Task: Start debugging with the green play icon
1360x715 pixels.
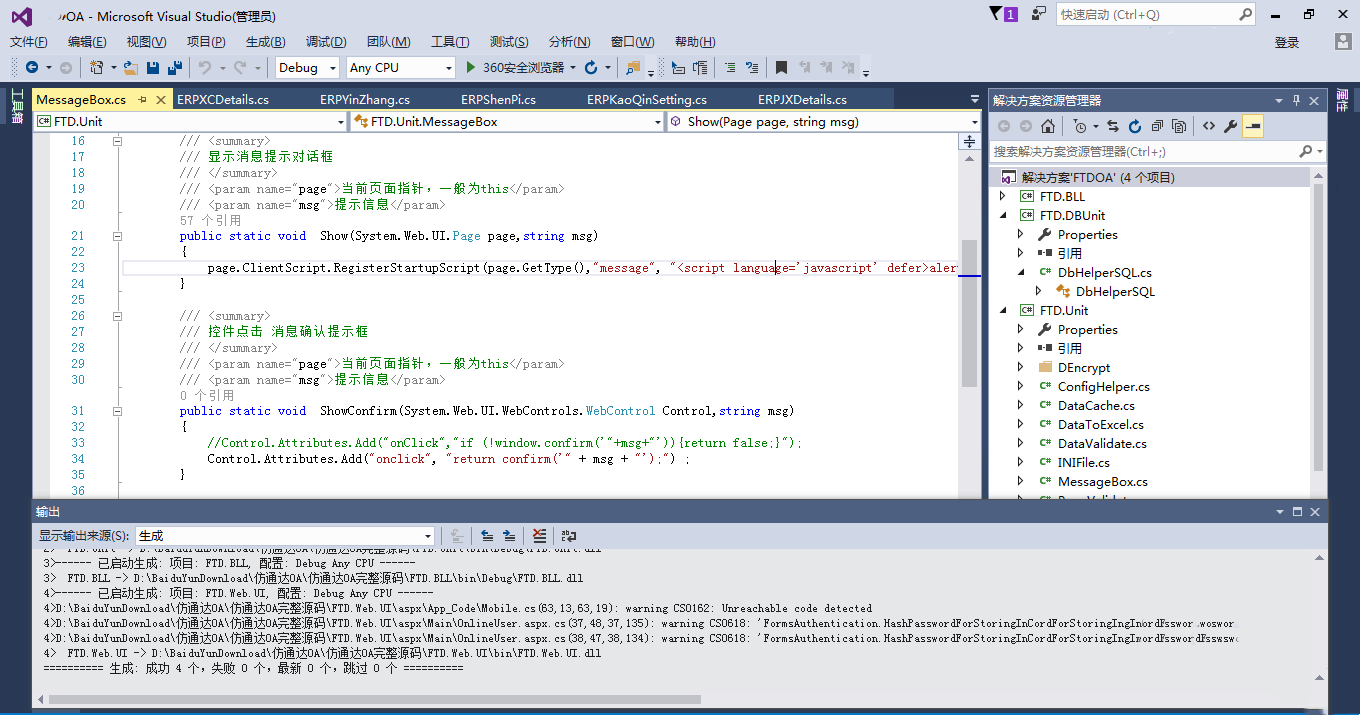Action: pyautogui.click(x=472, y=68)
